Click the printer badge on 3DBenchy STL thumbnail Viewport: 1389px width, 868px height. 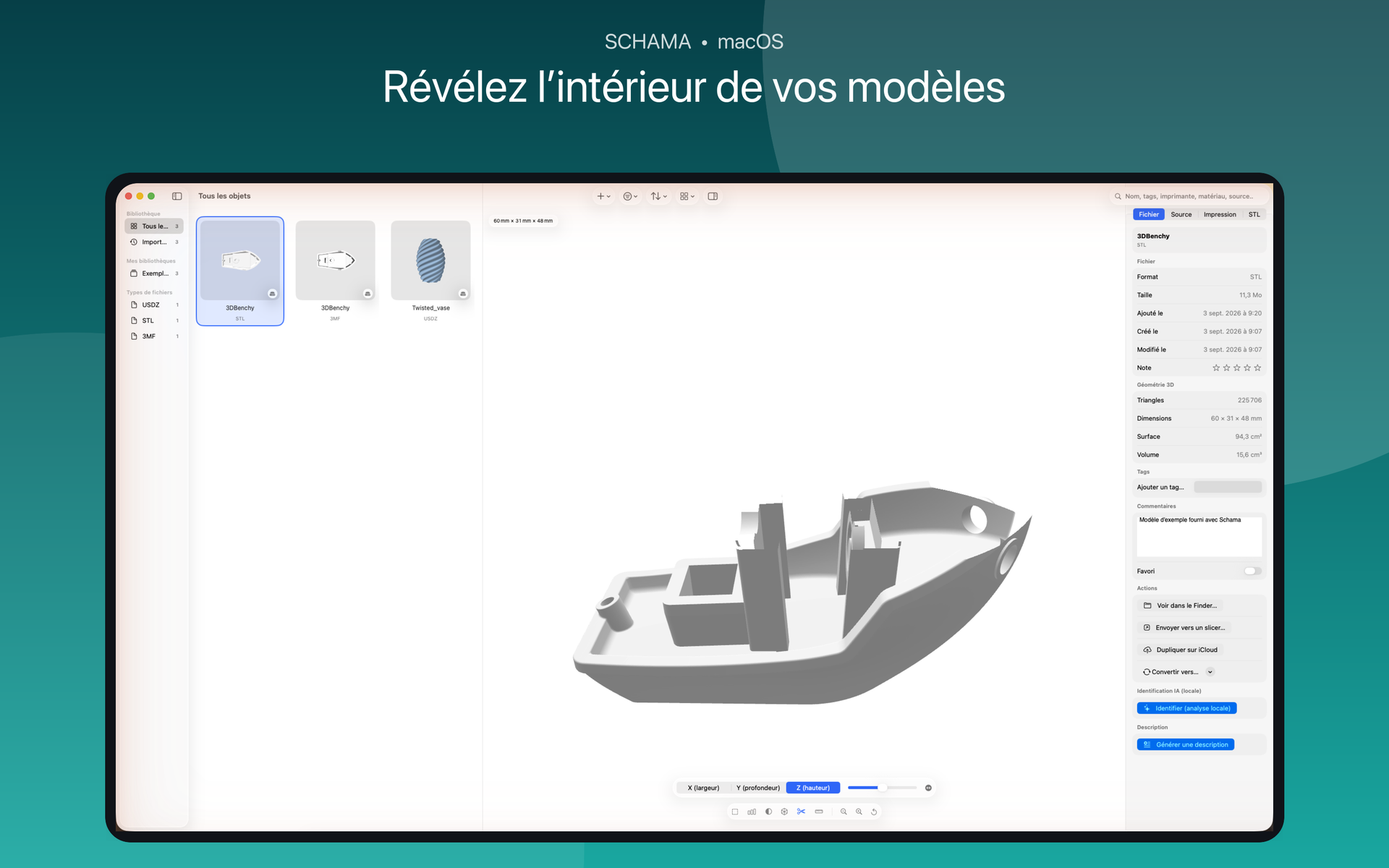coord(273,294)
